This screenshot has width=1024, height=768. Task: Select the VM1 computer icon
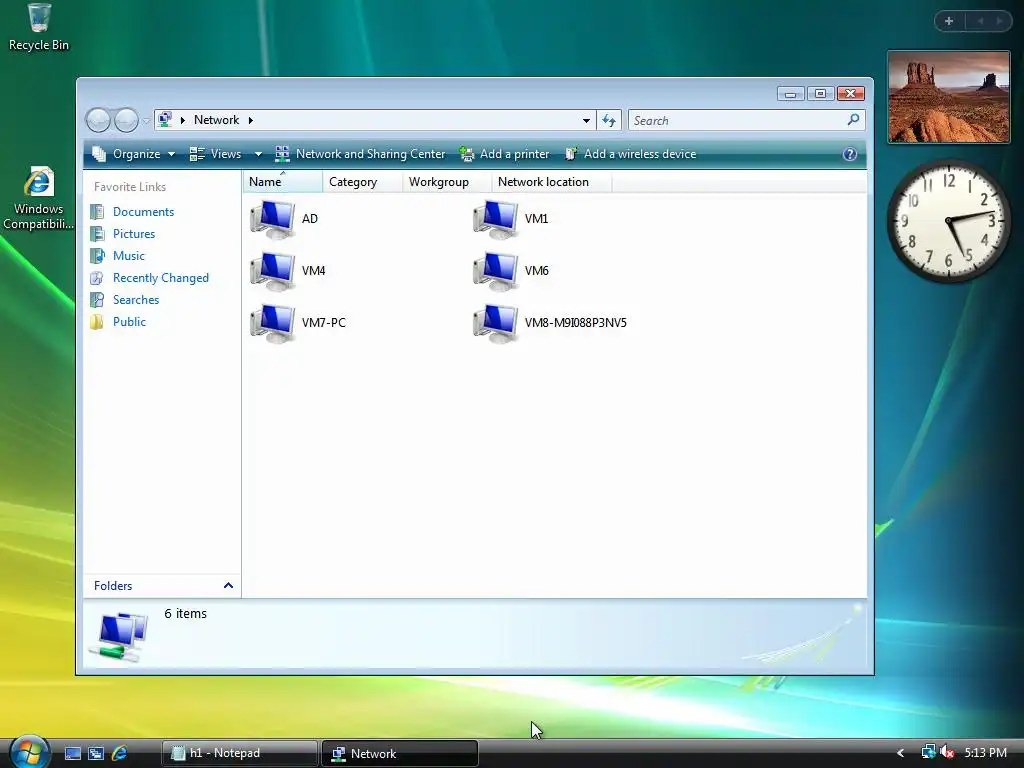[496, 219]
